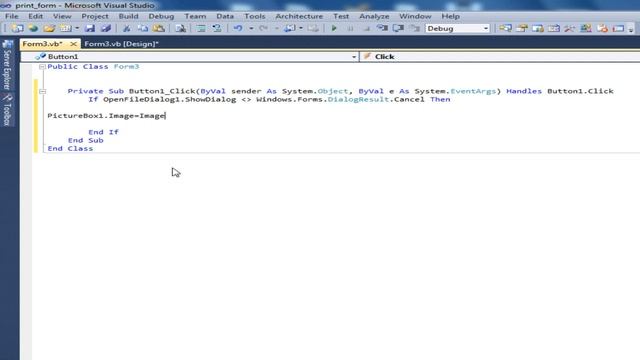Open the Extension Manager toolbar icon
The height and width of the screenshot is (360, 640).
coord(602,29)
